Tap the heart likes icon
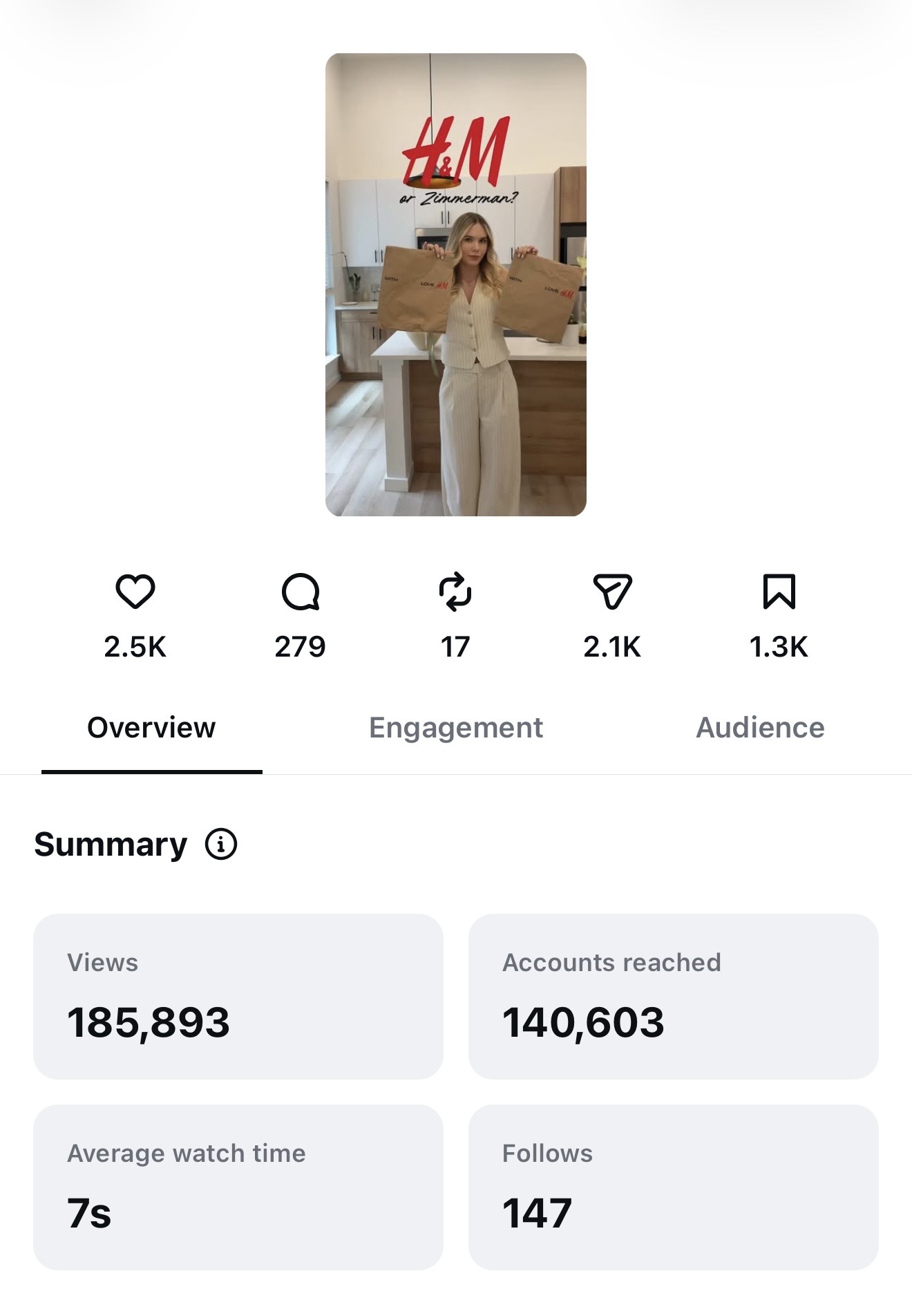Viewport: 912px width, 1316px height. 135,592
